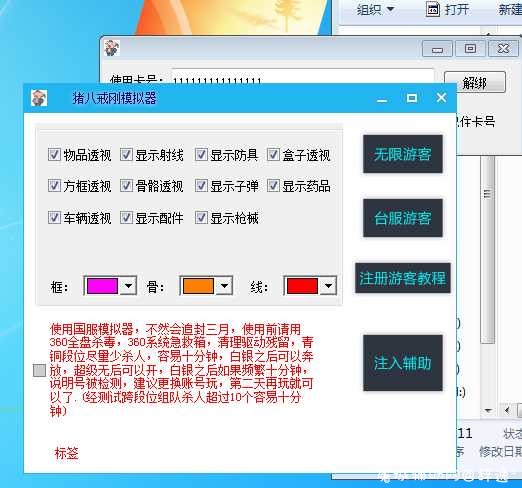Toggle the 车辆透视 checkbox
522x488 pixels.
point(54,217)
